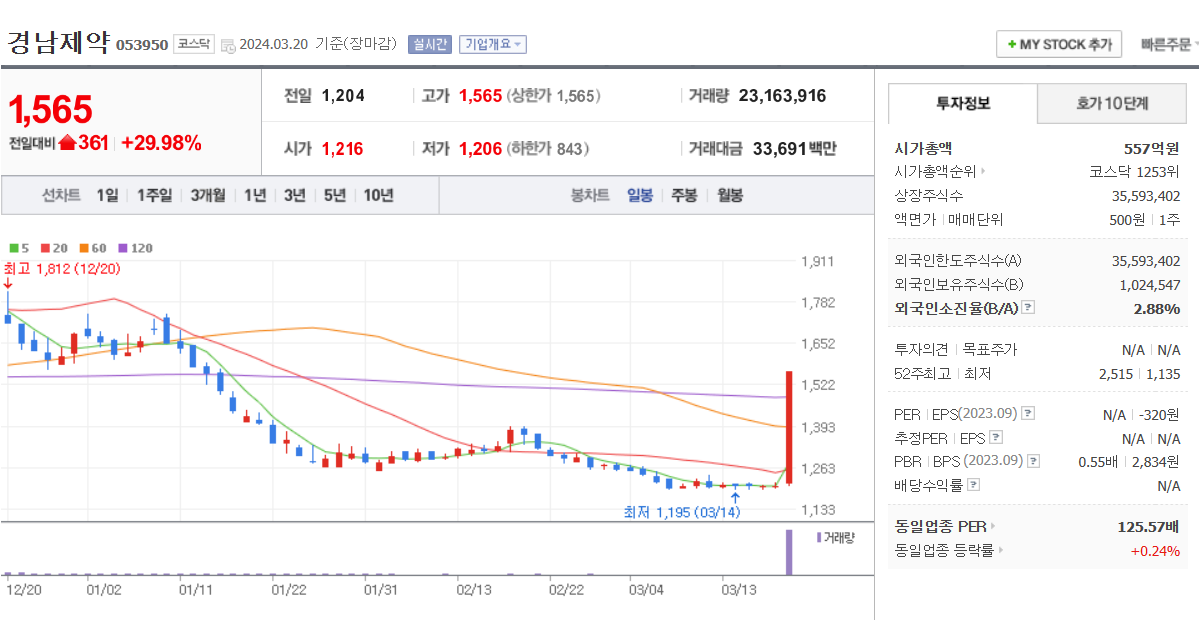
Task: Click the tall purple volume bar
Action: [x=789, y=551]
